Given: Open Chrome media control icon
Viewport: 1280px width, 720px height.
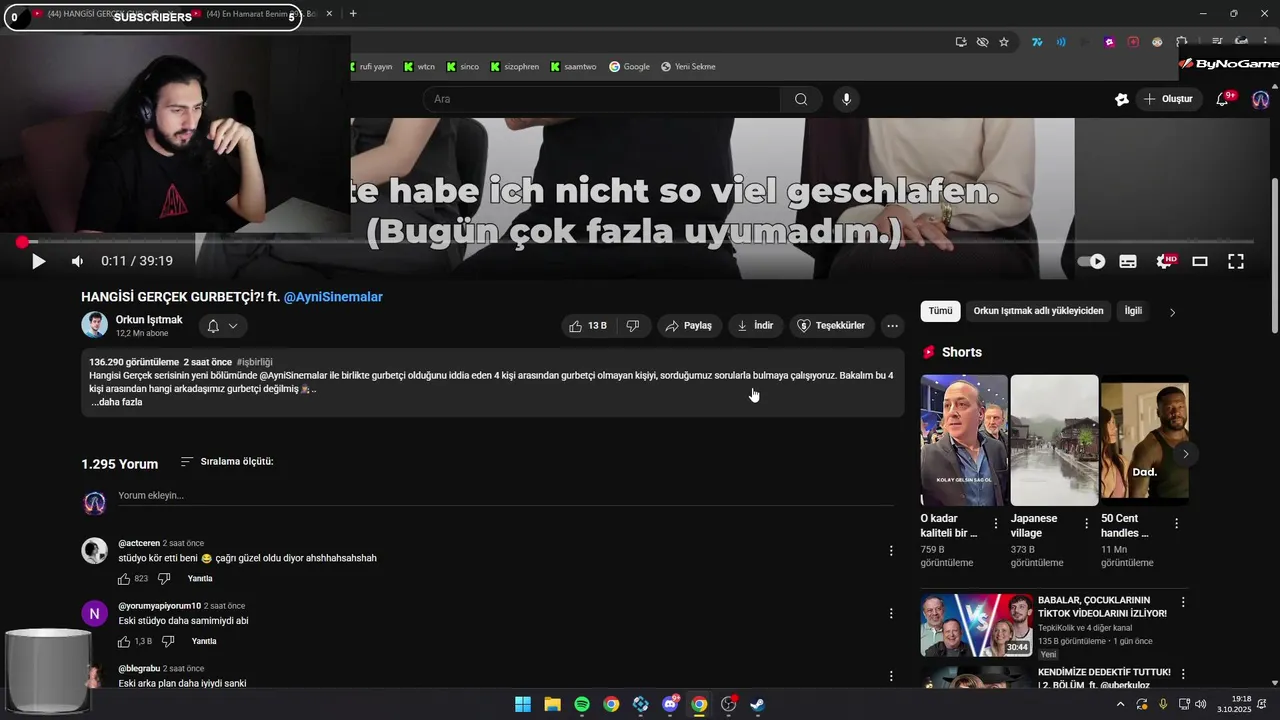Looking at the screenshot, I should (1217, 42).
